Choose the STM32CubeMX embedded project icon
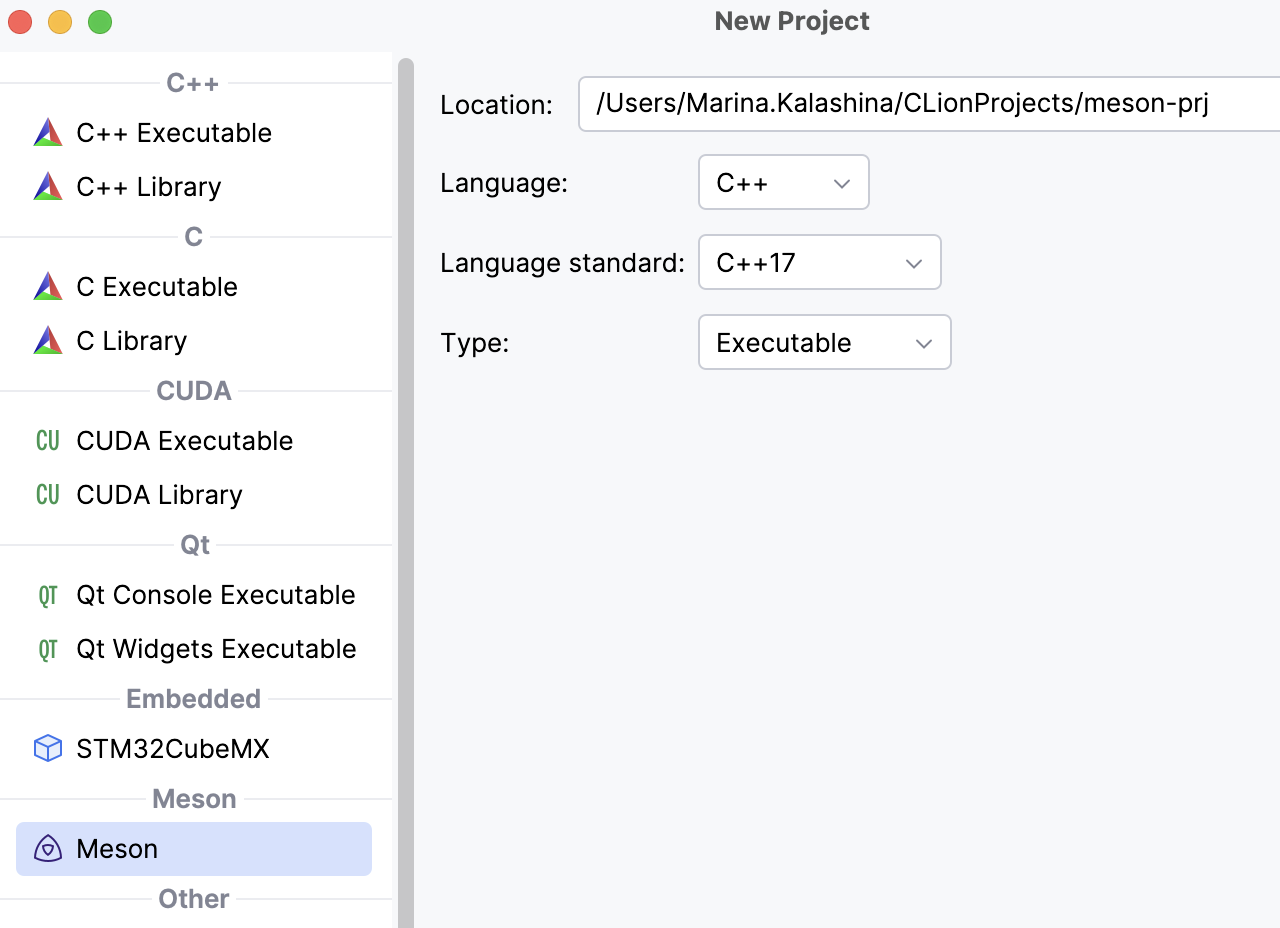1280x928 pixels. click(x=47, y=748)
